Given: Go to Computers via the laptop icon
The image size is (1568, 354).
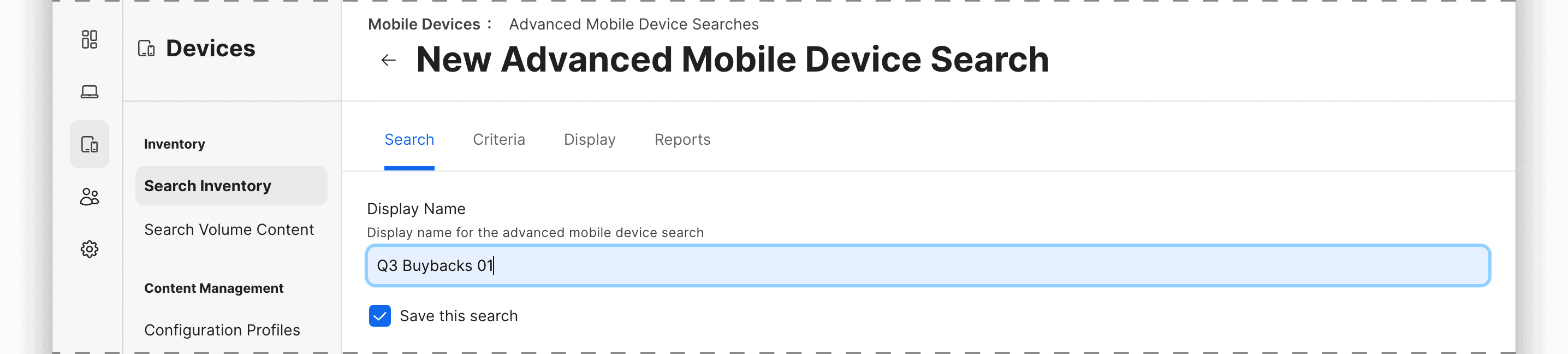Looking at the screenshot, I should click(90, 92).
